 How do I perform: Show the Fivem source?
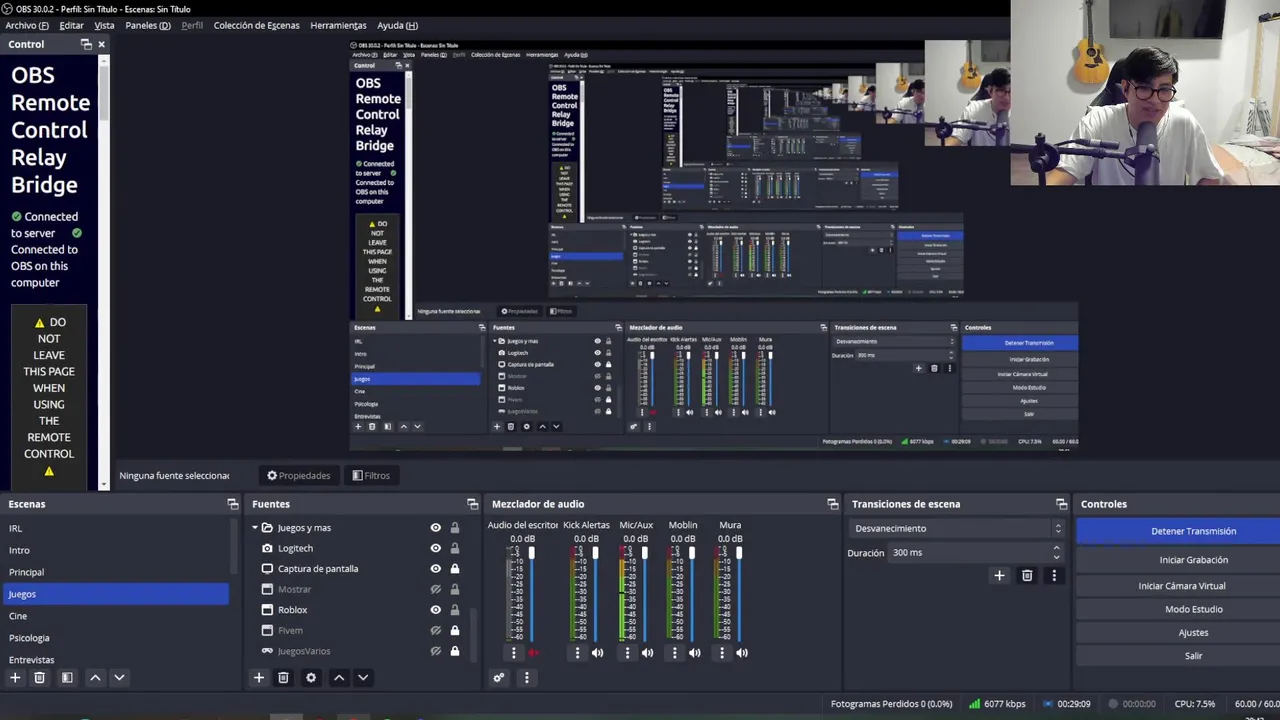[435, 631]
